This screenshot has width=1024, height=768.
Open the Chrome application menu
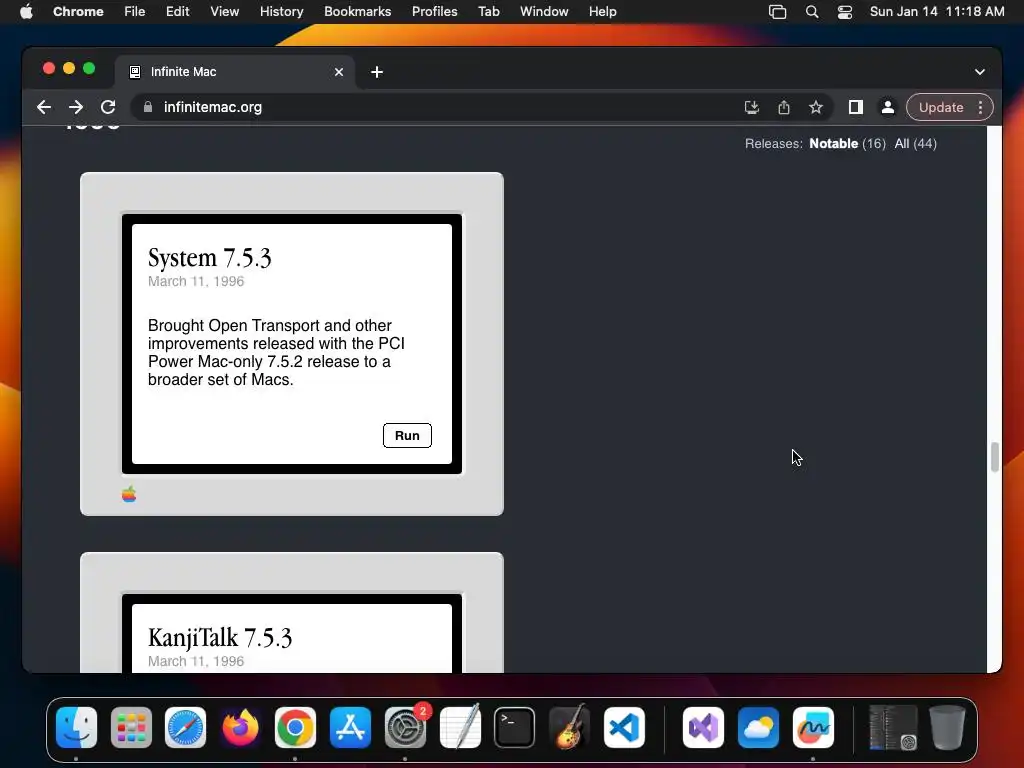click(x=78, y=12)
